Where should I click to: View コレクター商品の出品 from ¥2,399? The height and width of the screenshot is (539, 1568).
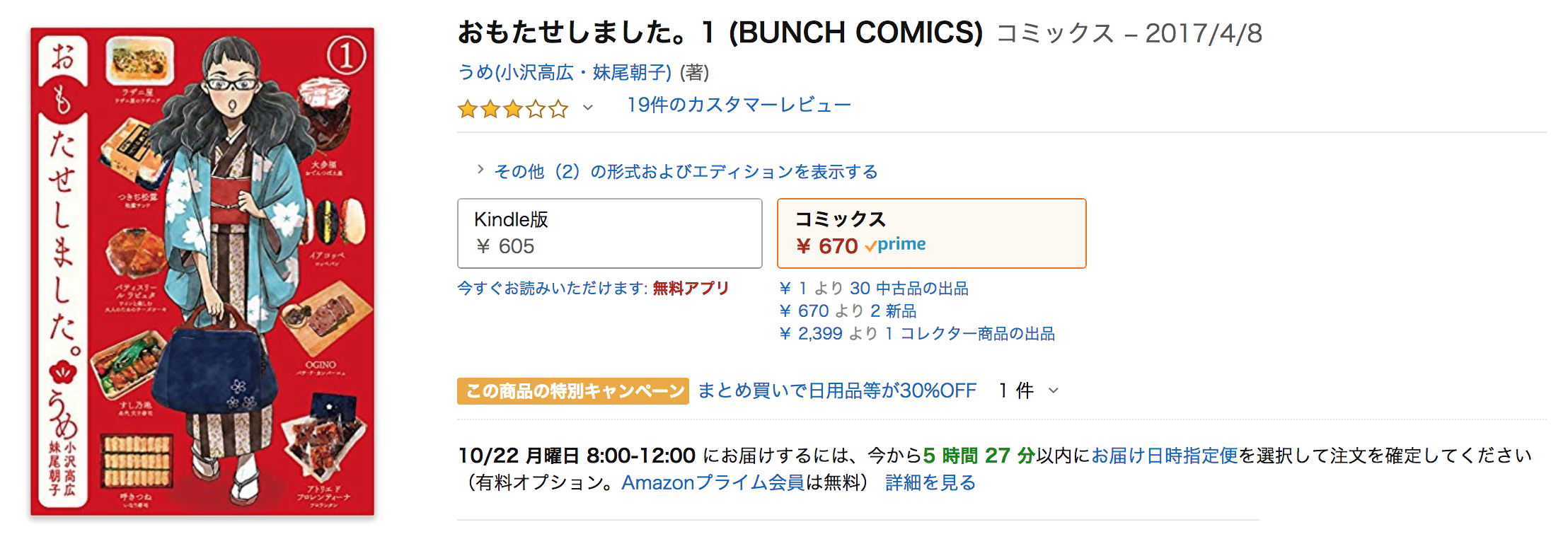pyautogui.click(x=917, y=334)
